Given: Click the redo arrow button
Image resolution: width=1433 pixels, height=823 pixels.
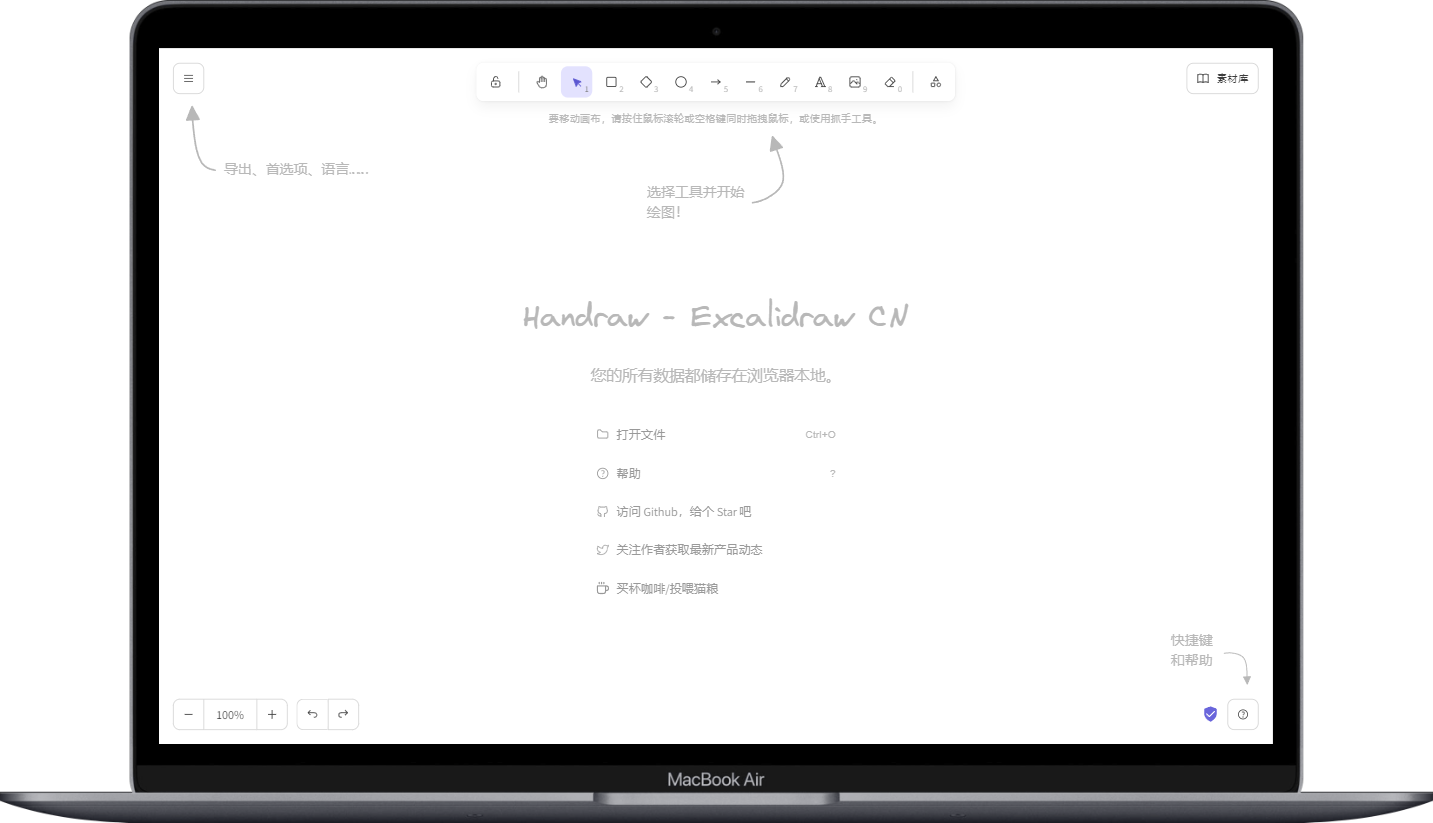Looking at the screenshot, I should 343,714.
